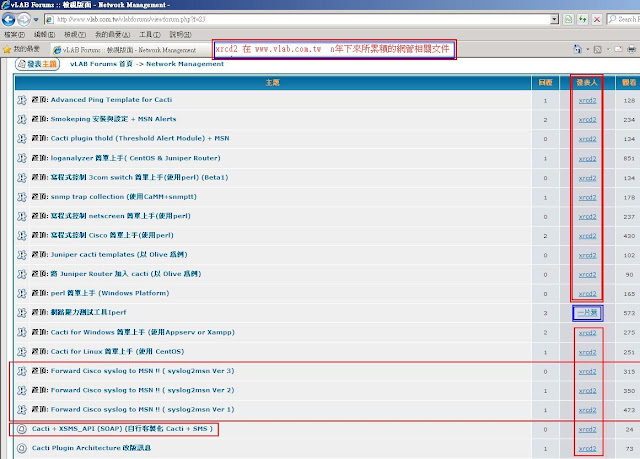
Task: Click sticky icon beside syslog2msn Ver 2
Action: 22,390
